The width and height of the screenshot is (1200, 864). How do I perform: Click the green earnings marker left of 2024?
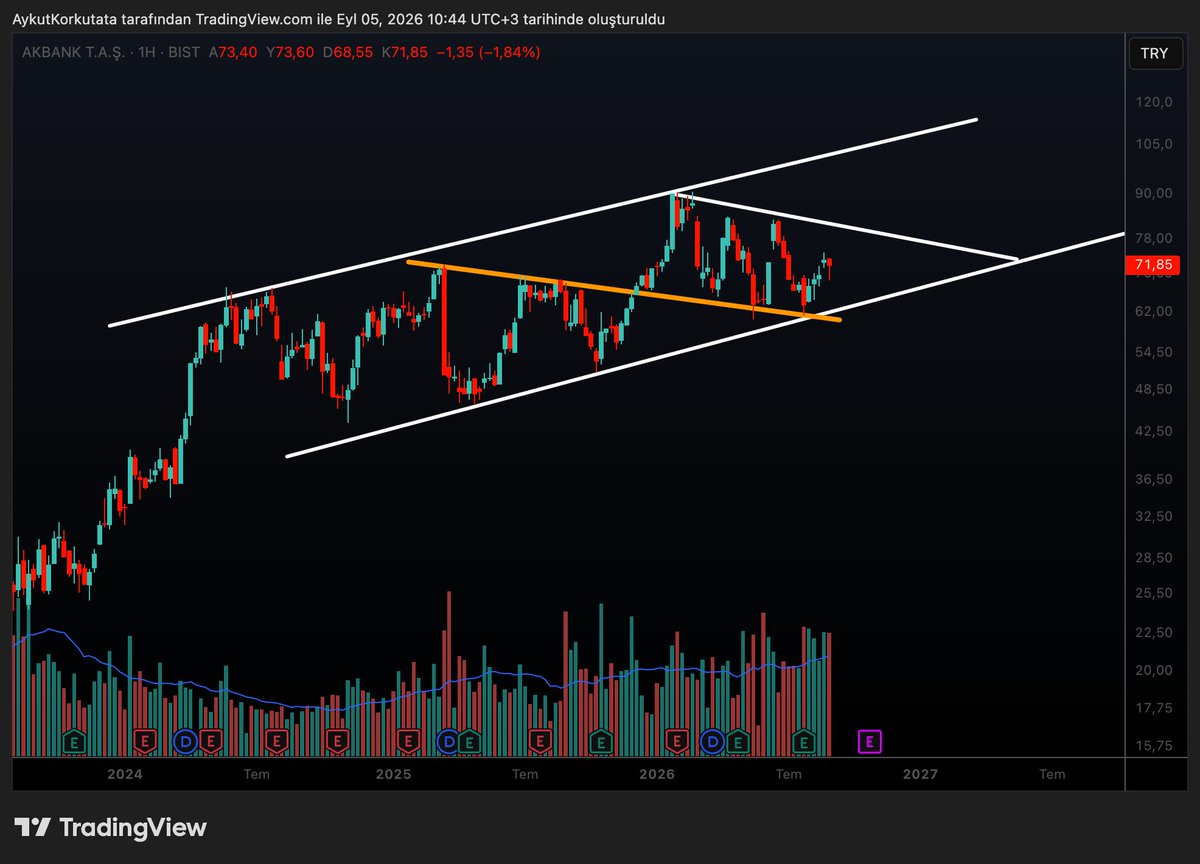[74, 741]
